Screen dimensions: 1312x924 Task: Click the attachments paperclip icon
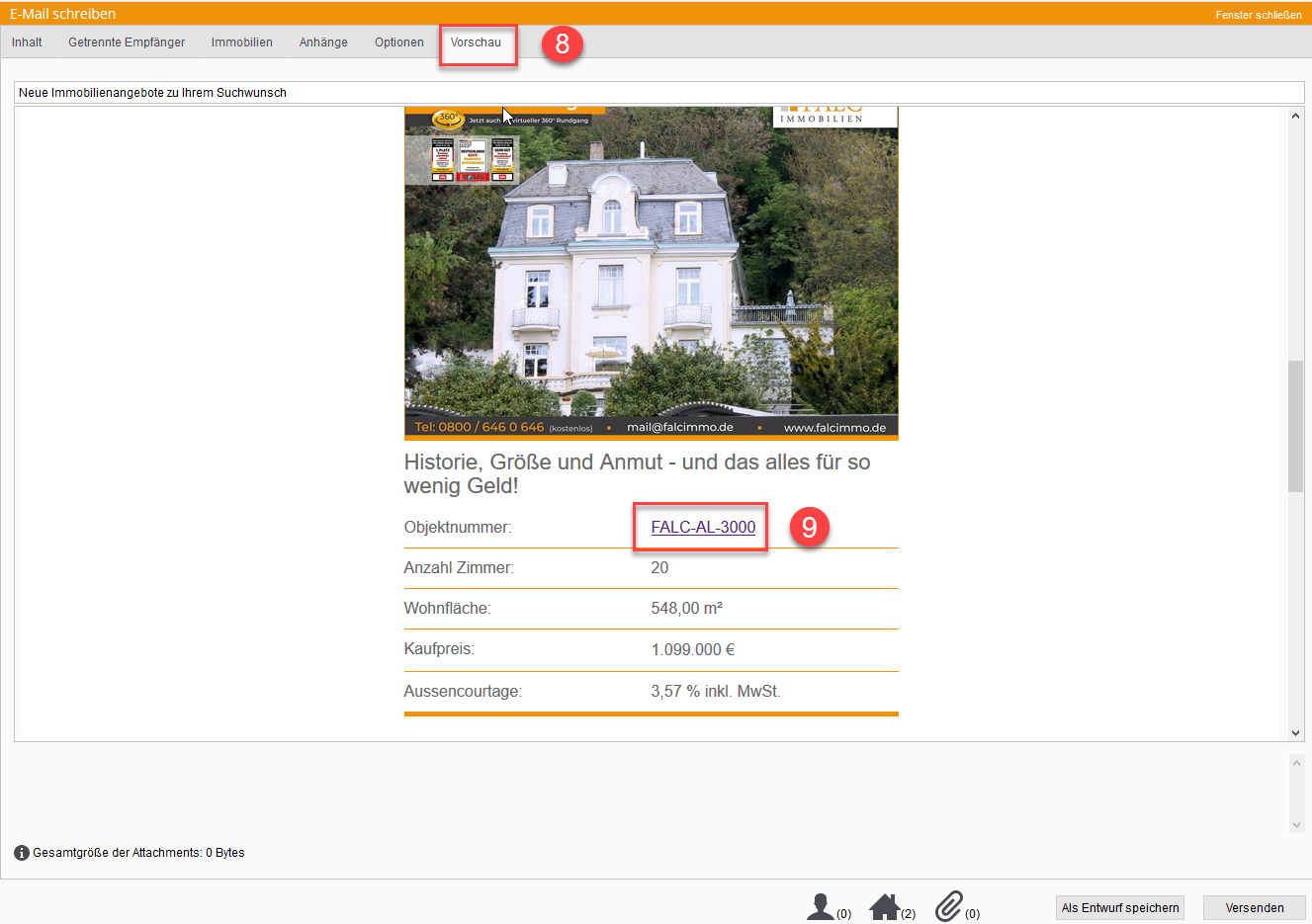949,906
